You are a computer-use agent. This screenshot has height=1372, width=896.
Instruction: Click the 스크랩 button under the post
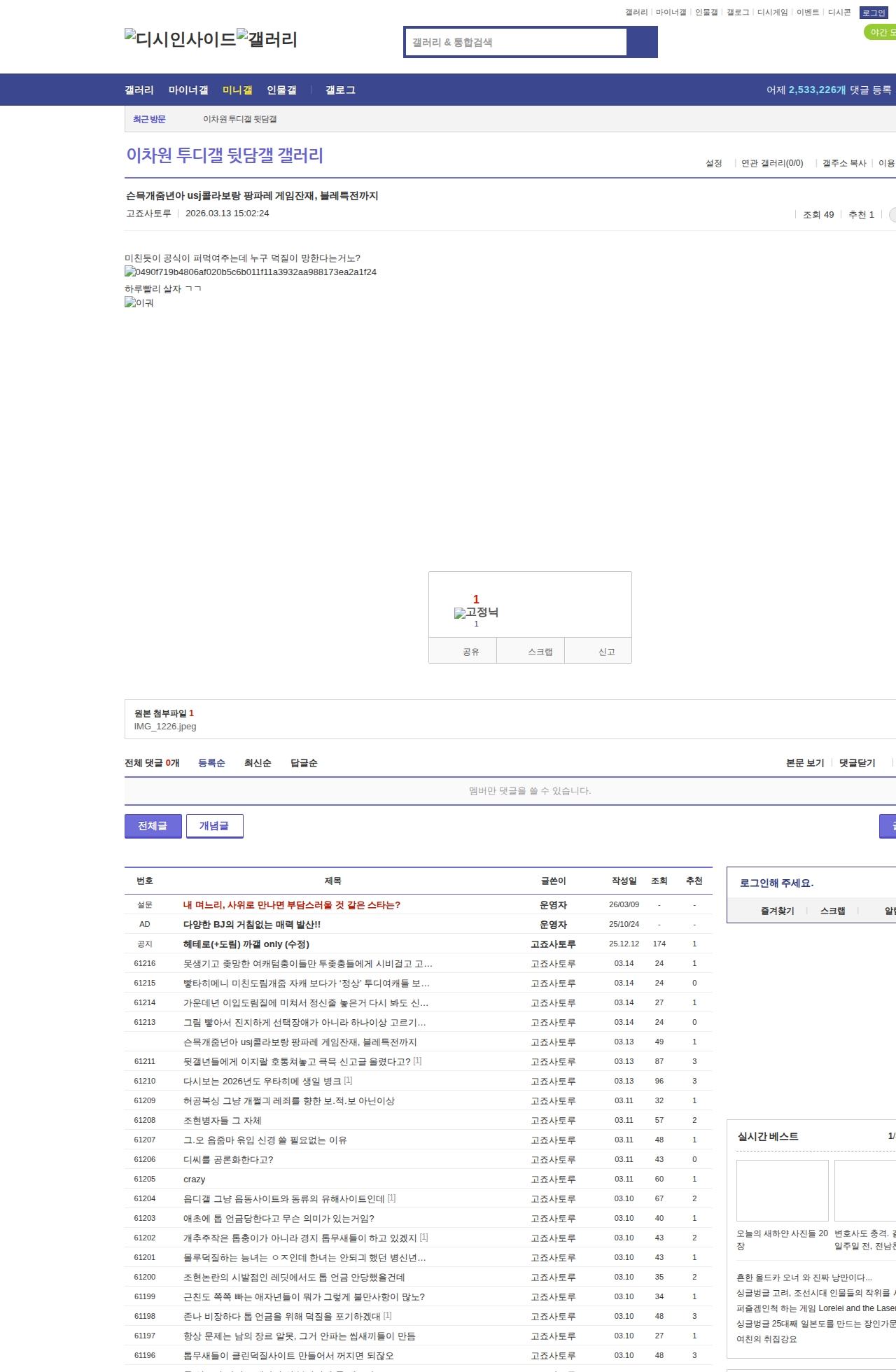click(x=540, y=651)
